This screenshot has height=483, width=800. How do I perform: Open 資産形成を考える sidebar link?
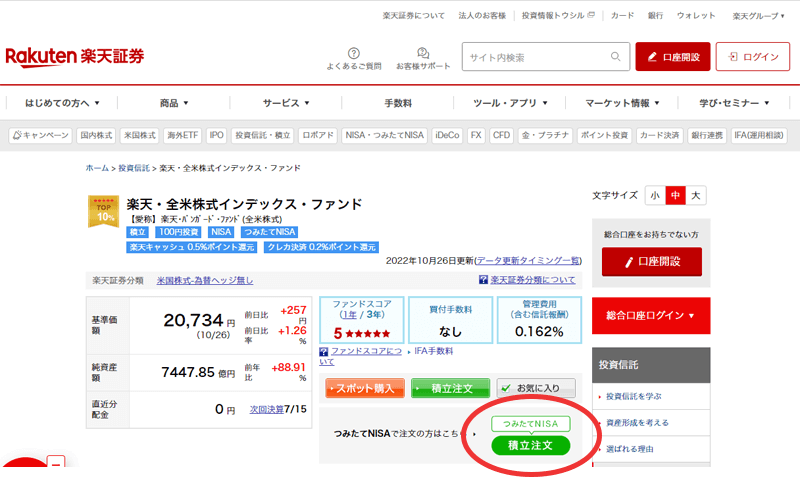(x=637, y=423)
